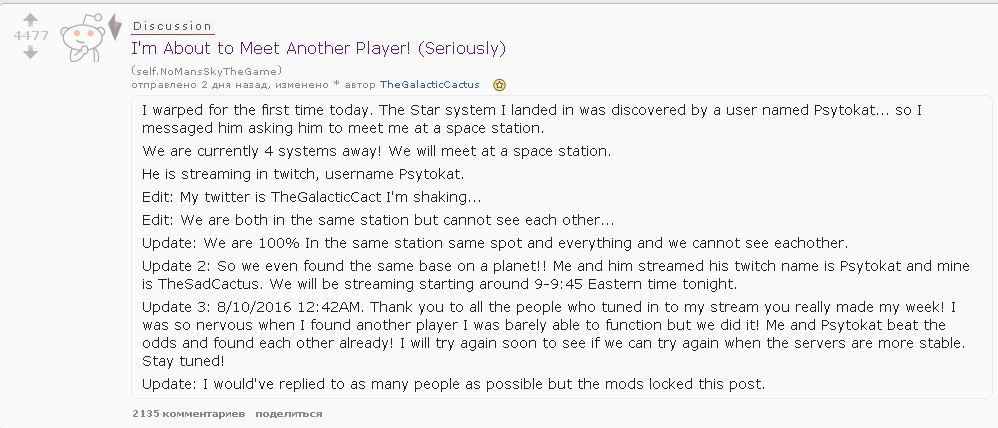Click the self.NoMansSkyTheGame domain link
This screenshot has height=428, width=998.
206,70
